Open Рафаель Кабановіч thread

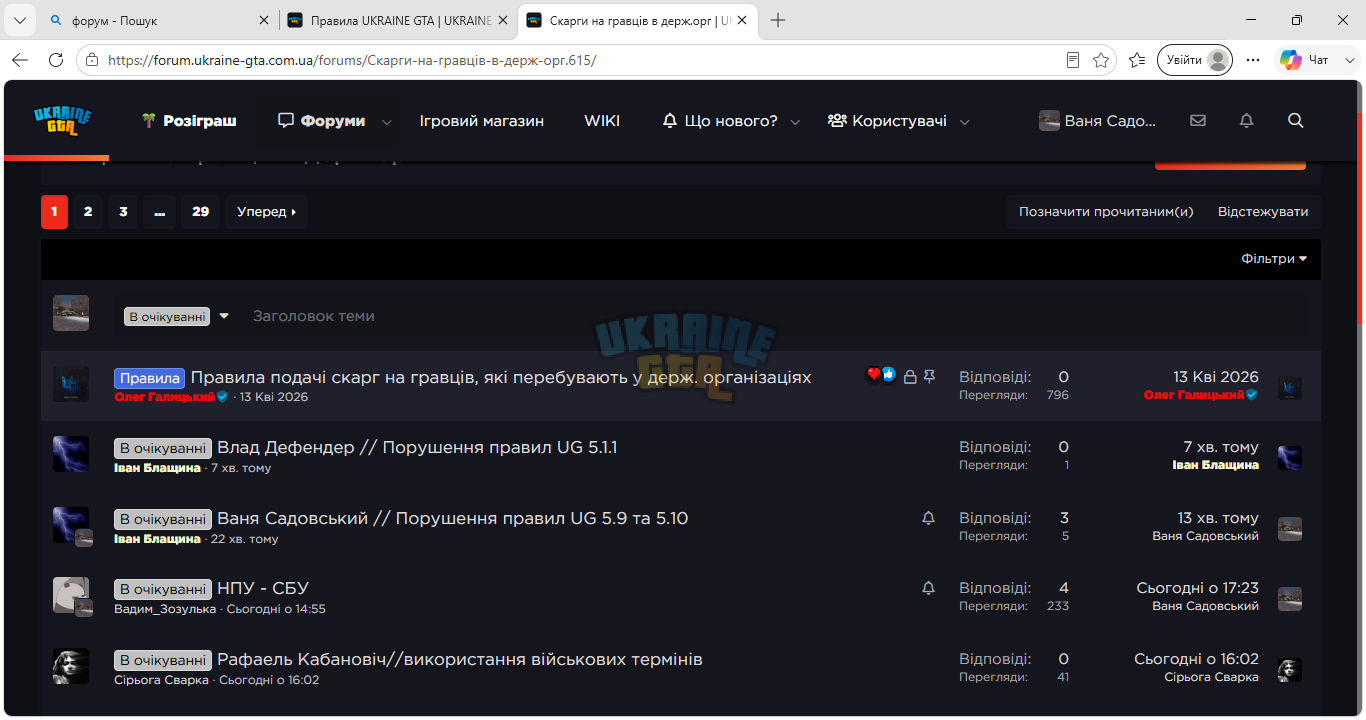click(x=460, y=659)
